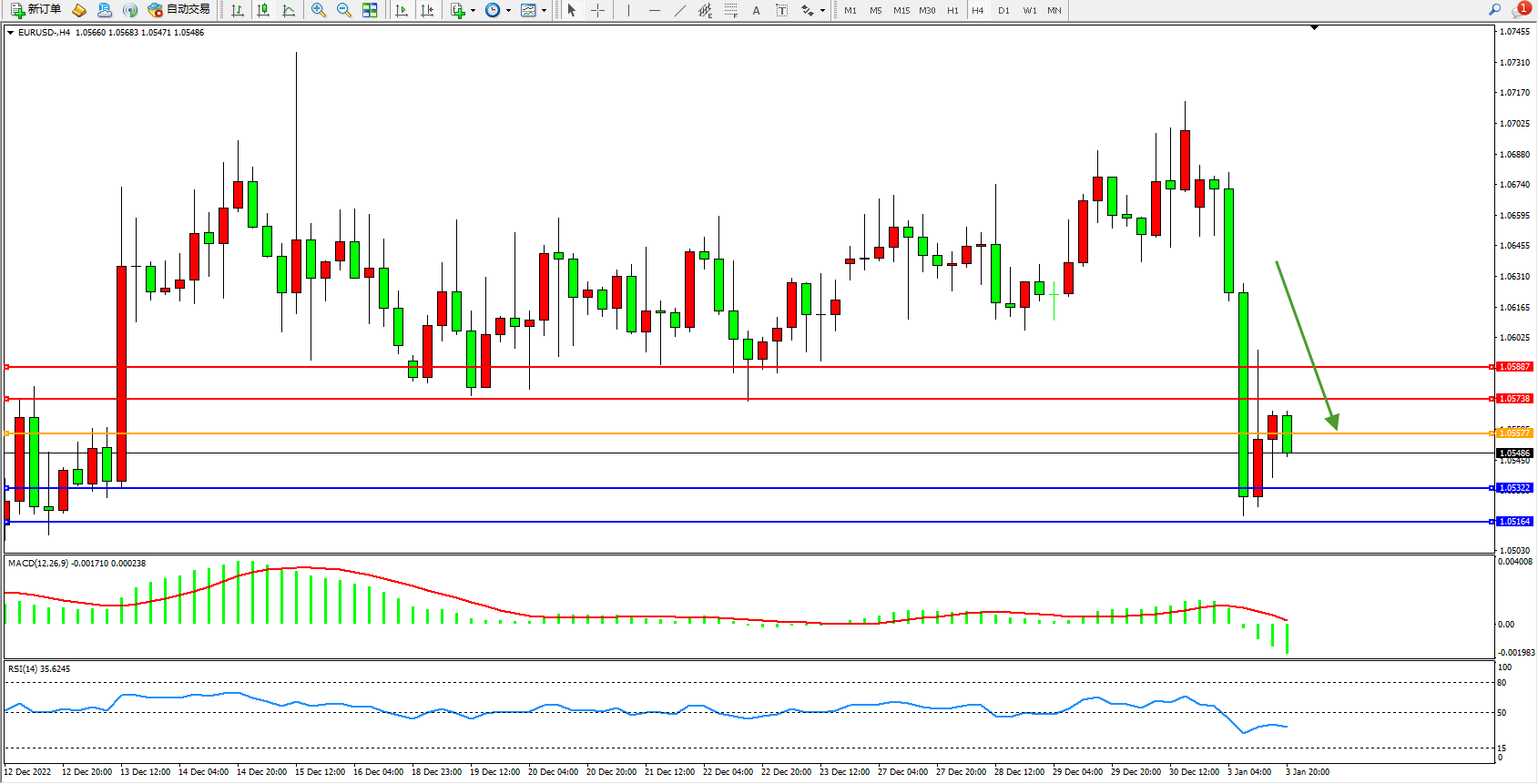Expand the periodicity clock dropdown

pos(508,11)
